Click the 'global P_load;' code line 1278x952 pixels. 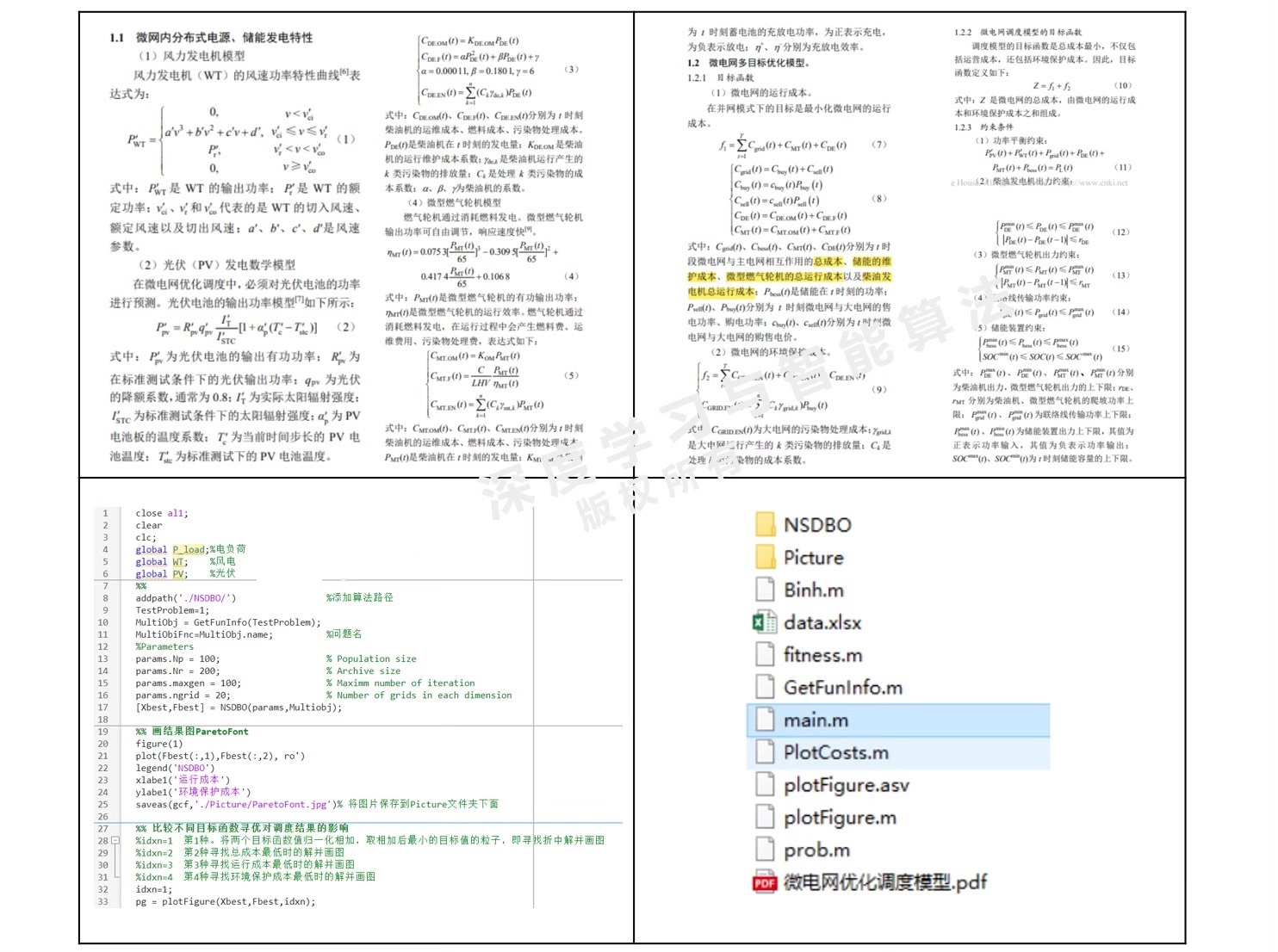pyautogui.click(x=172, y=549)
